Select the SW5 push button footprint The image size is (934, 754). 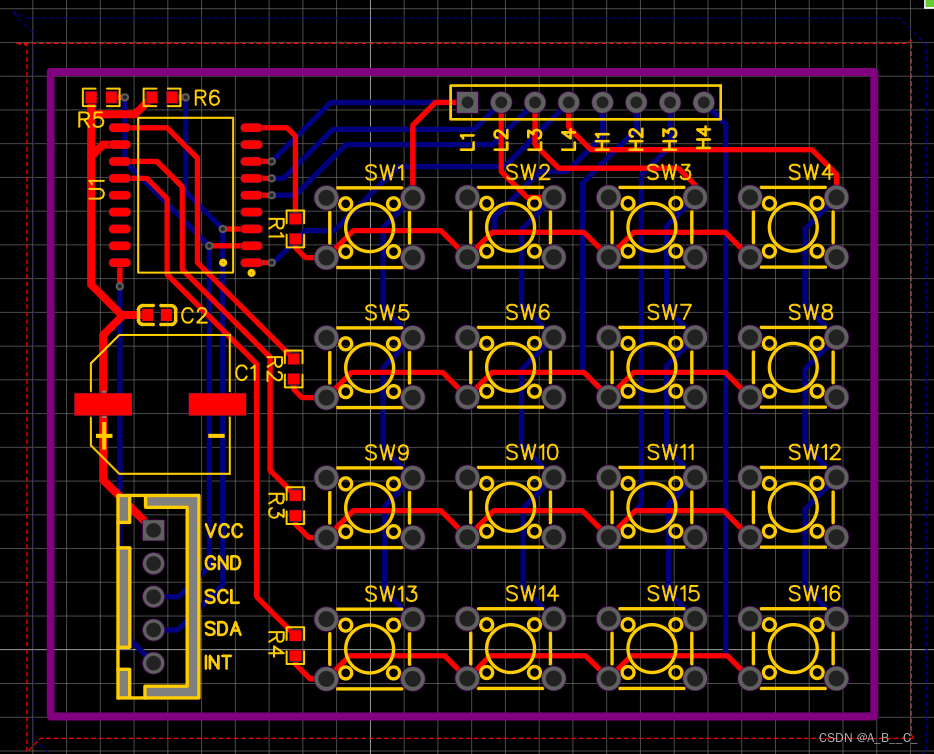point(369,367)
